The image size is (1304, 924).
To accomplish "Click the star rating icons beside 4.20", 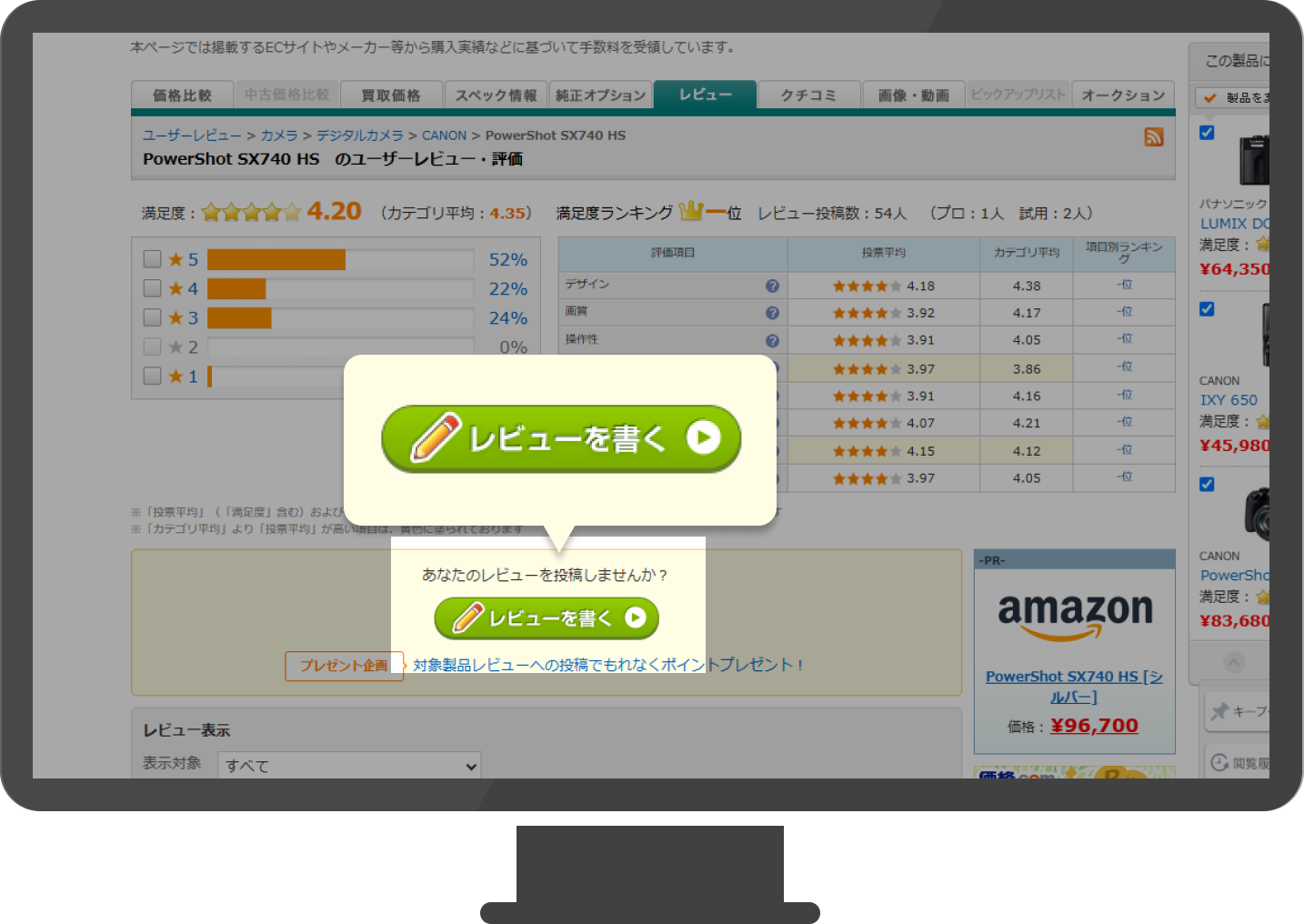I will tap(252, 213).
